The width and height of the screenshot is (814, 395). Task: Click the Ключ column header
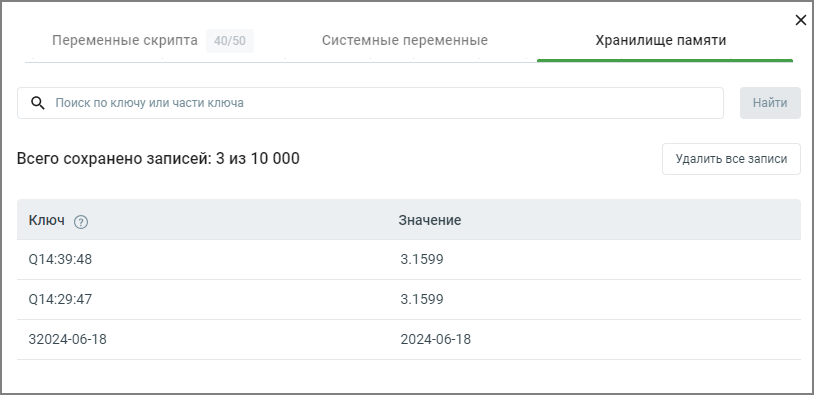pos(47,220)
